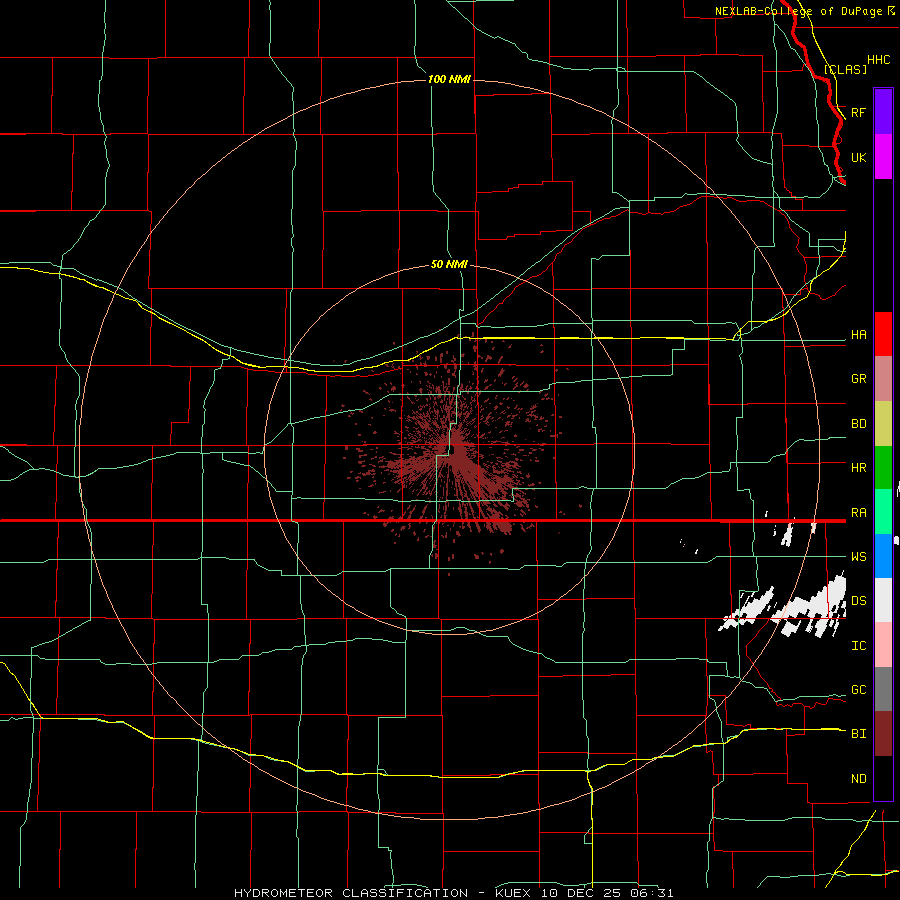Click the black ND legend swatch

883,778
